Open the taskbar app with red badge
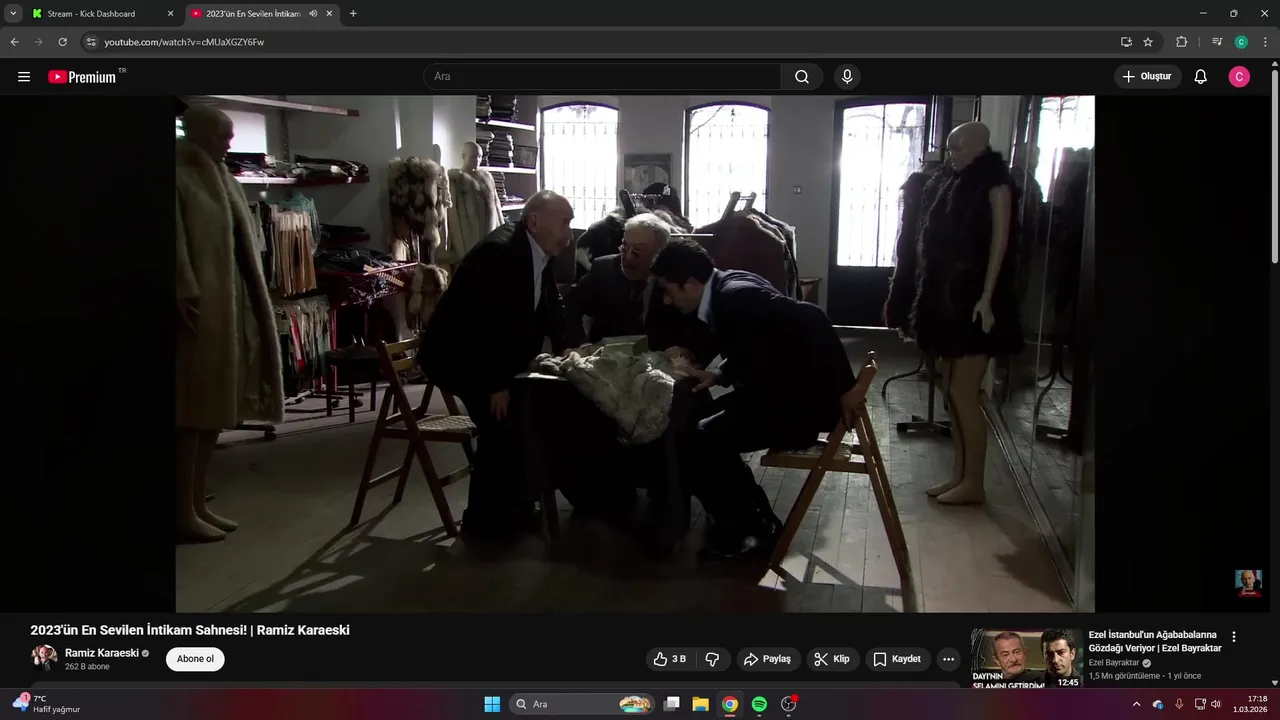The image size is (1280, 720). click(788, 704)
